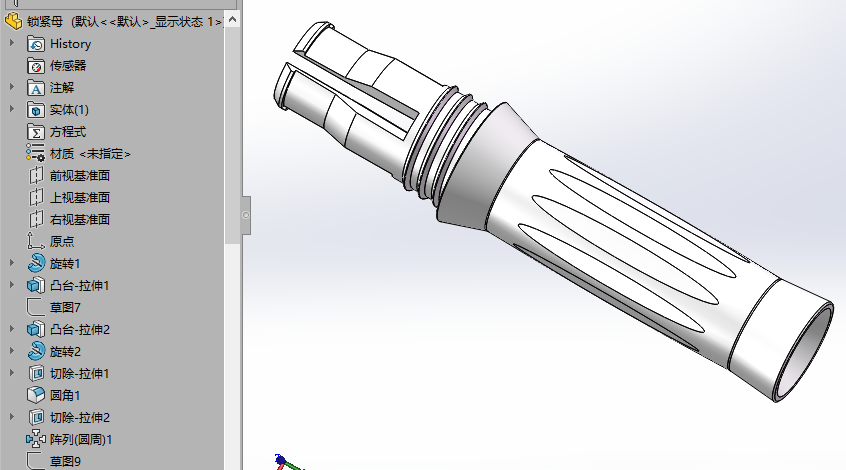
Task: Click the 草图7 sketch icon
Action: 36,308
